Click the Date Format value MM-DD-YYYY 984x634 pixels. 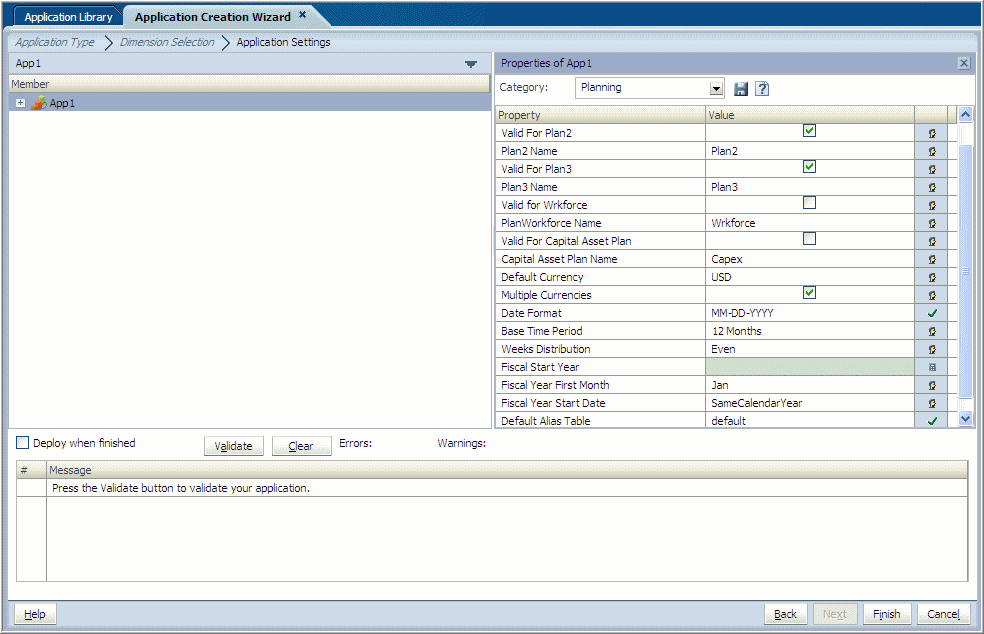[810, 313]
